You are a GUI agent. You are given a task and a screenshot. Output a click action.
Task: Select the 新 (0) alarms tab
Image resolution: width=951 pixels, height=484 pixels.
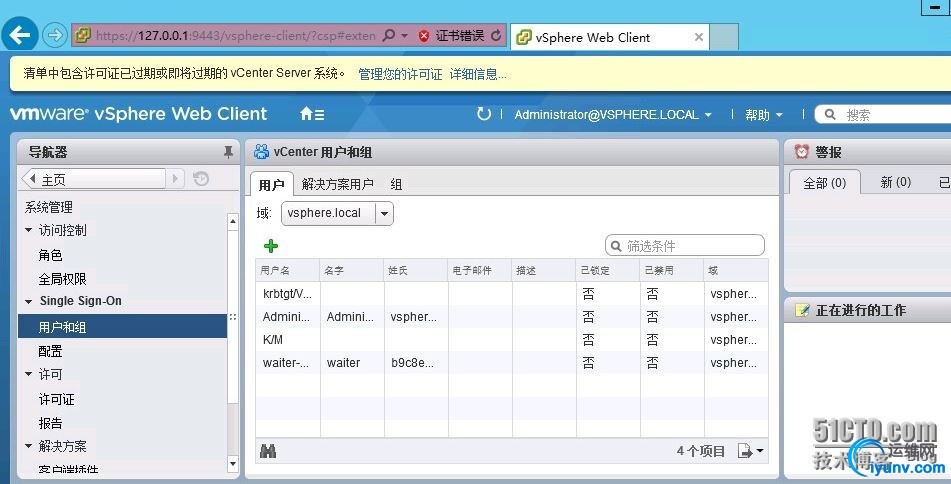(896, 182)
